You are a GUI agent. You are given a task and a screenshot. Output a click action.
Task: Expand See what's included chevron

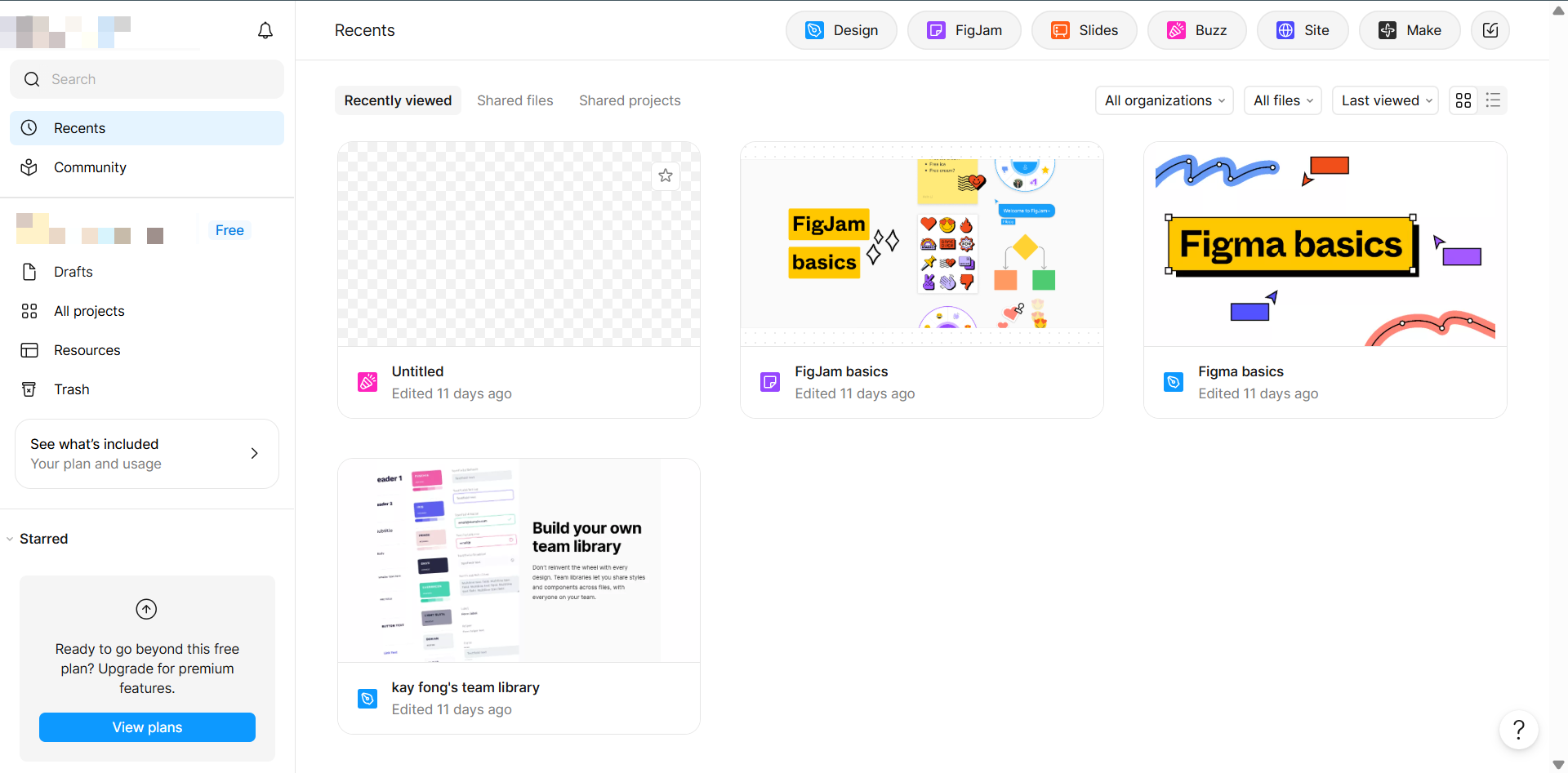click(x=255, y=453)
